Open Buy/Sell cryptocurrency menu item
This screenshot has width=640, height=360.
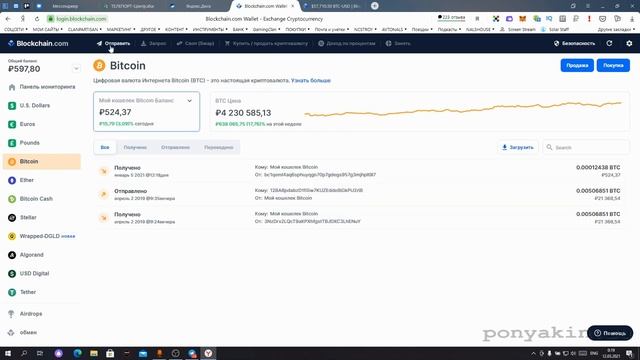[266, 43]
